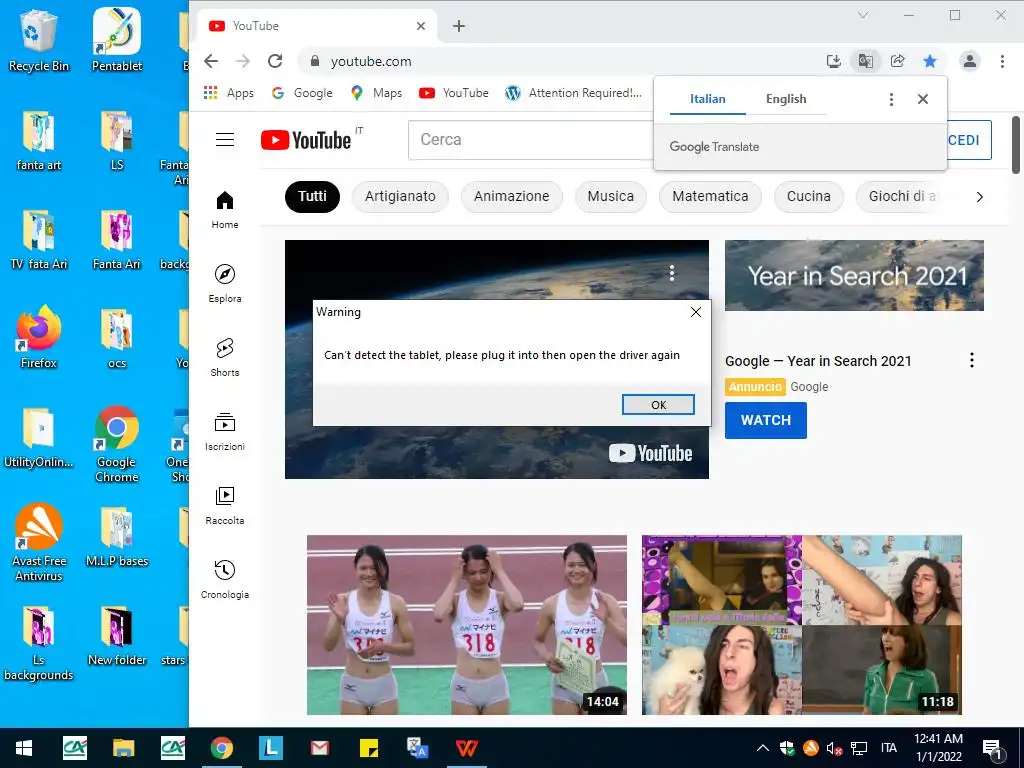The width and height of the screenshot is (1024, 768).
Task: Show hidden system tray icons
Action: tap(762, 748)
